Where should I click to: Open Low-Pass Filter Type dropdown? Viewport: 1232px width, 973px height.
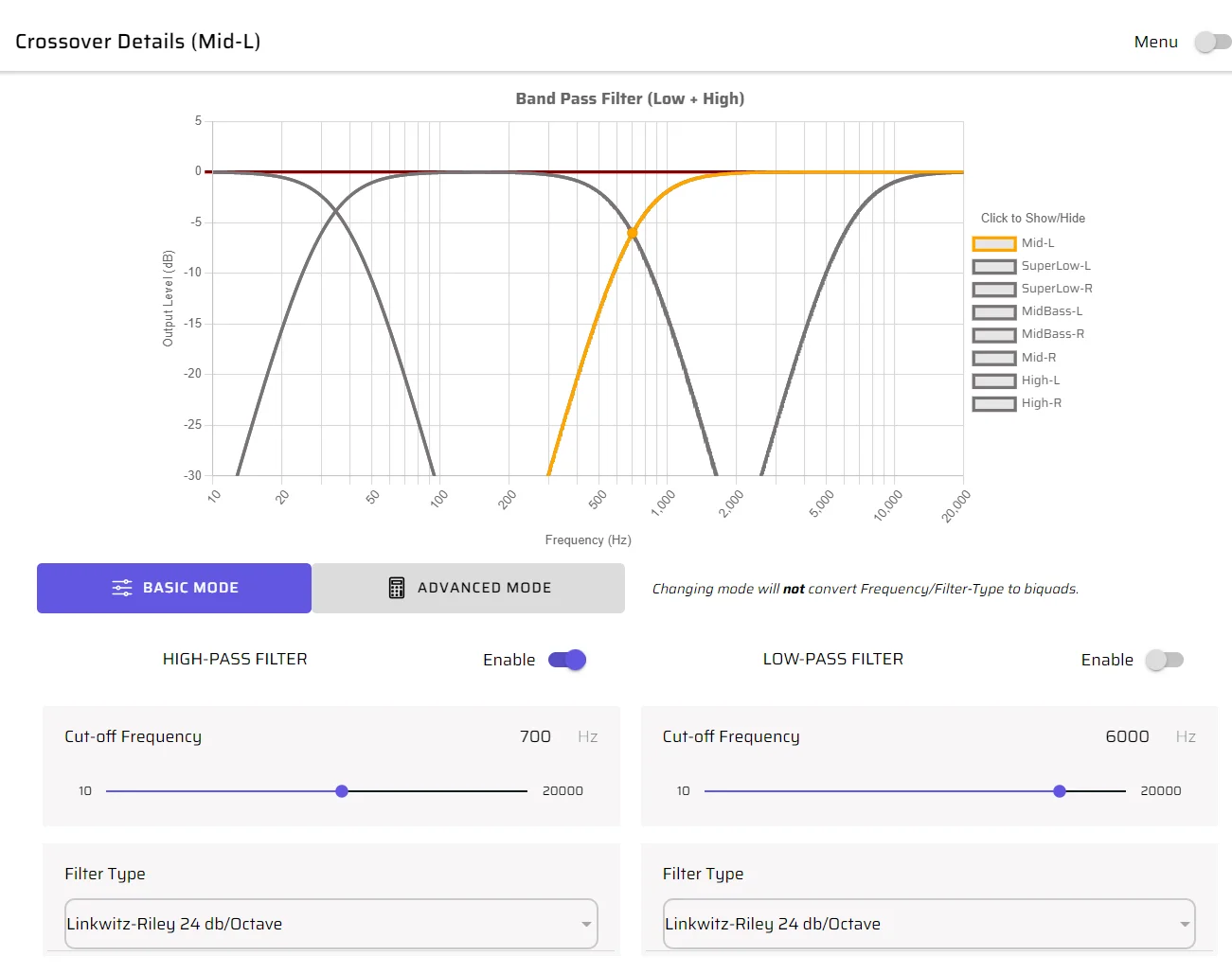tap(928, 924)
